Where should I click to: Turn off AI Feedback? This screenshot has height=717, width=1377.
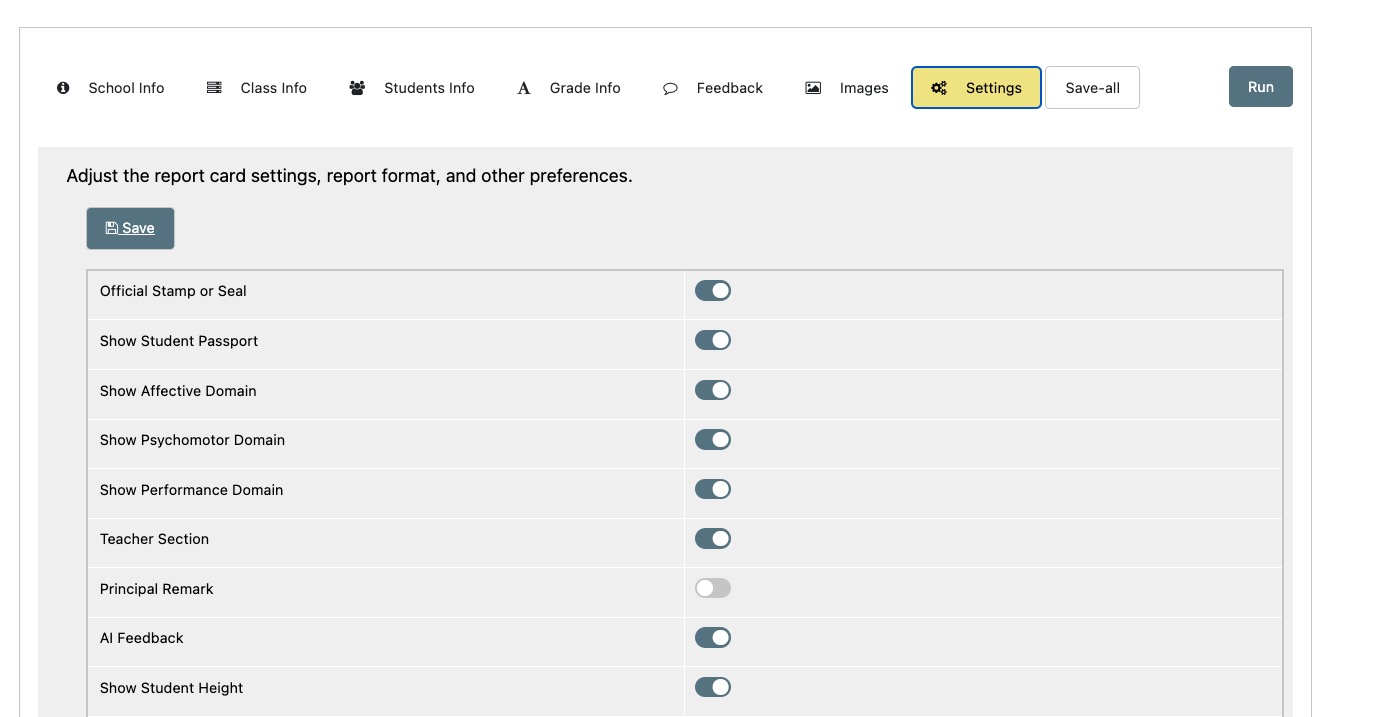713,637
